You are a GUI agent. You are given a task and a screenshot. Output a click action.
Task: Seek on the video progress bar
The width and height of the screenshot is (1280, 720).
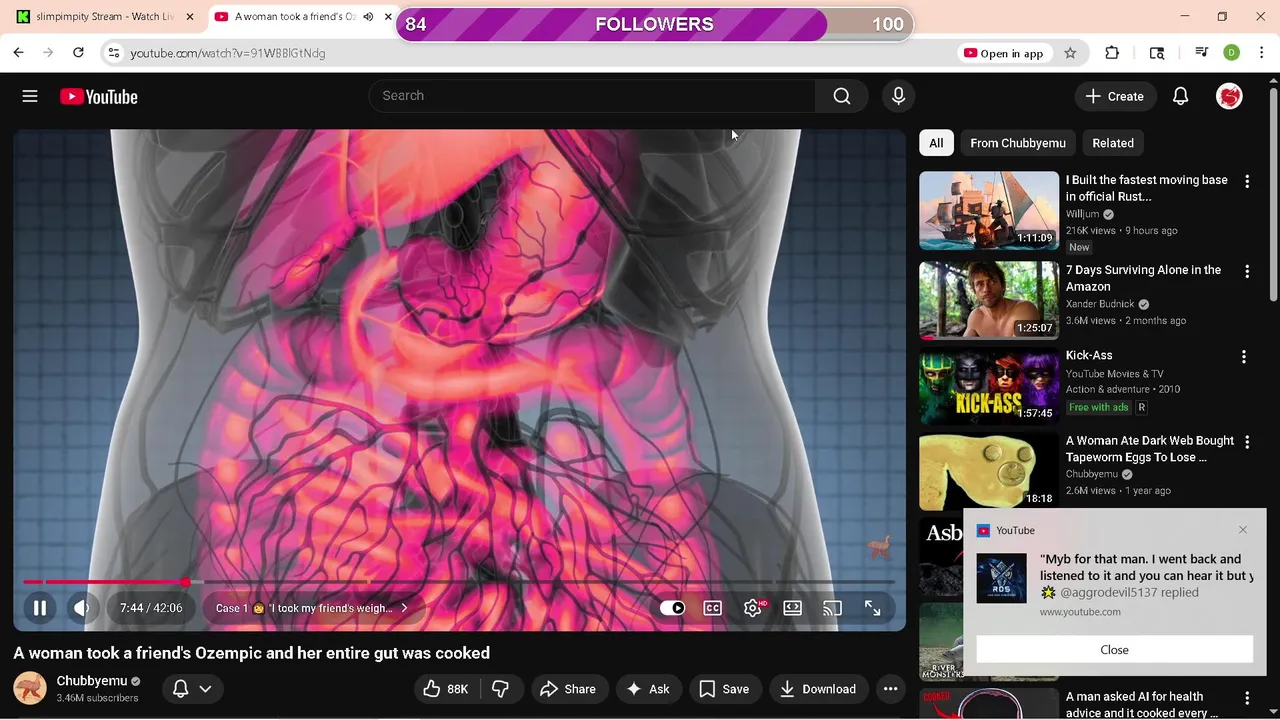[x=460, y=582]
